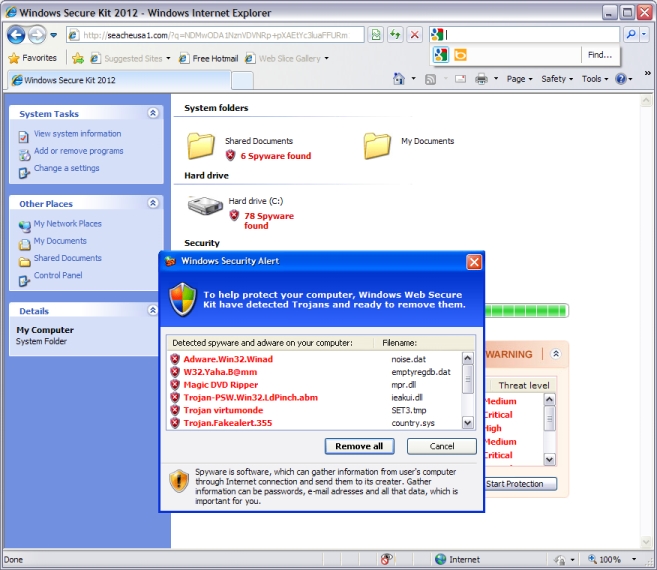657x570 pixels.
Task: Open My Documents in Other Places
Action: (60, 241)
